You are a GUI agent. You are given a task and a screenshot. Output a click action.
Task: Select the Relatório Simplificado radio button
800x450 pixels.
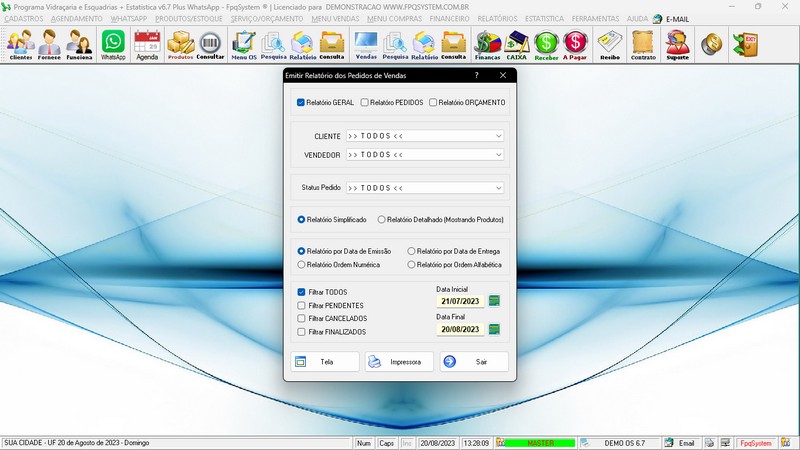click(x=301, y=219)
